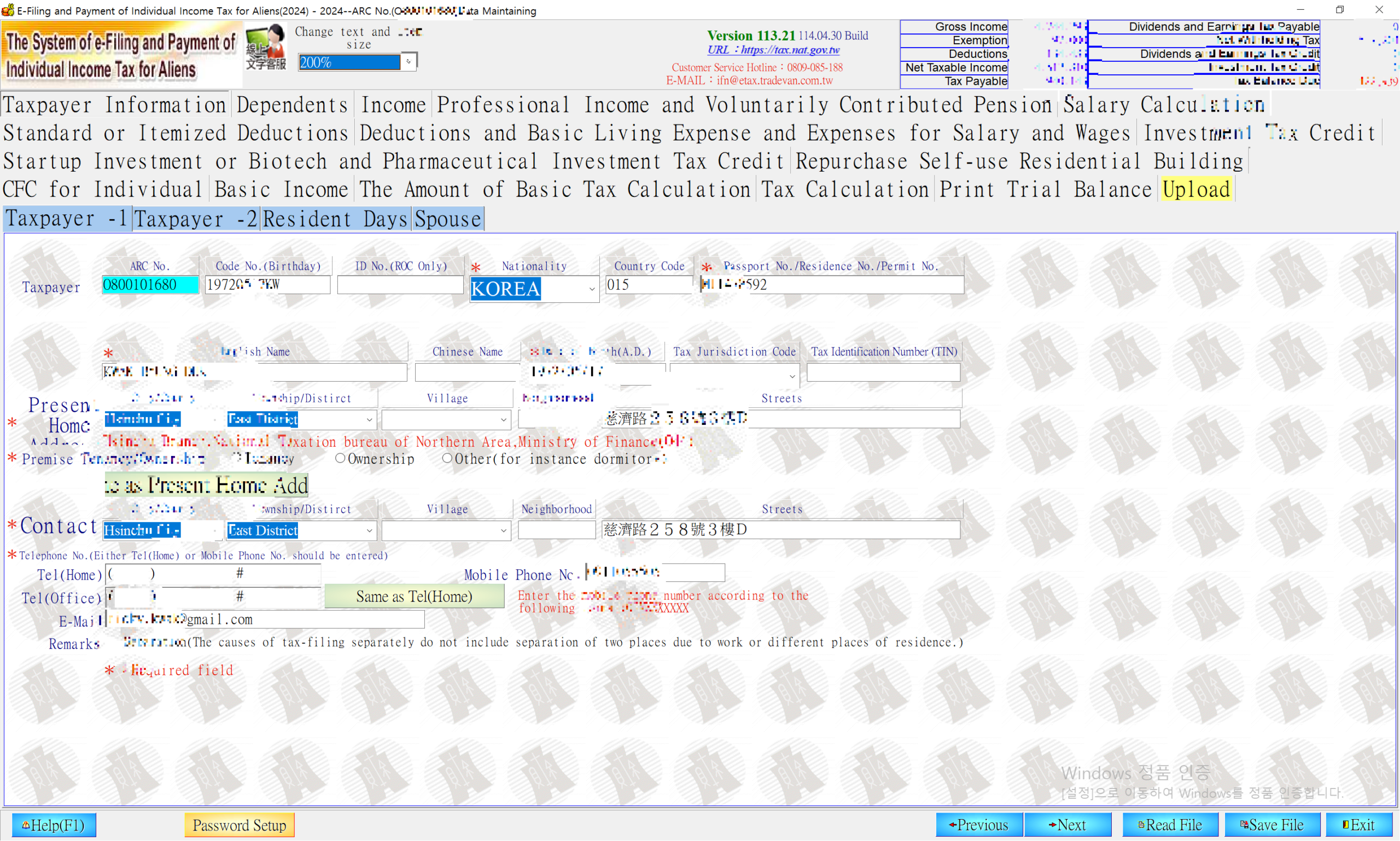Quit via the Exit button
Screen dimensions: 1400x841
(1358, 825)
